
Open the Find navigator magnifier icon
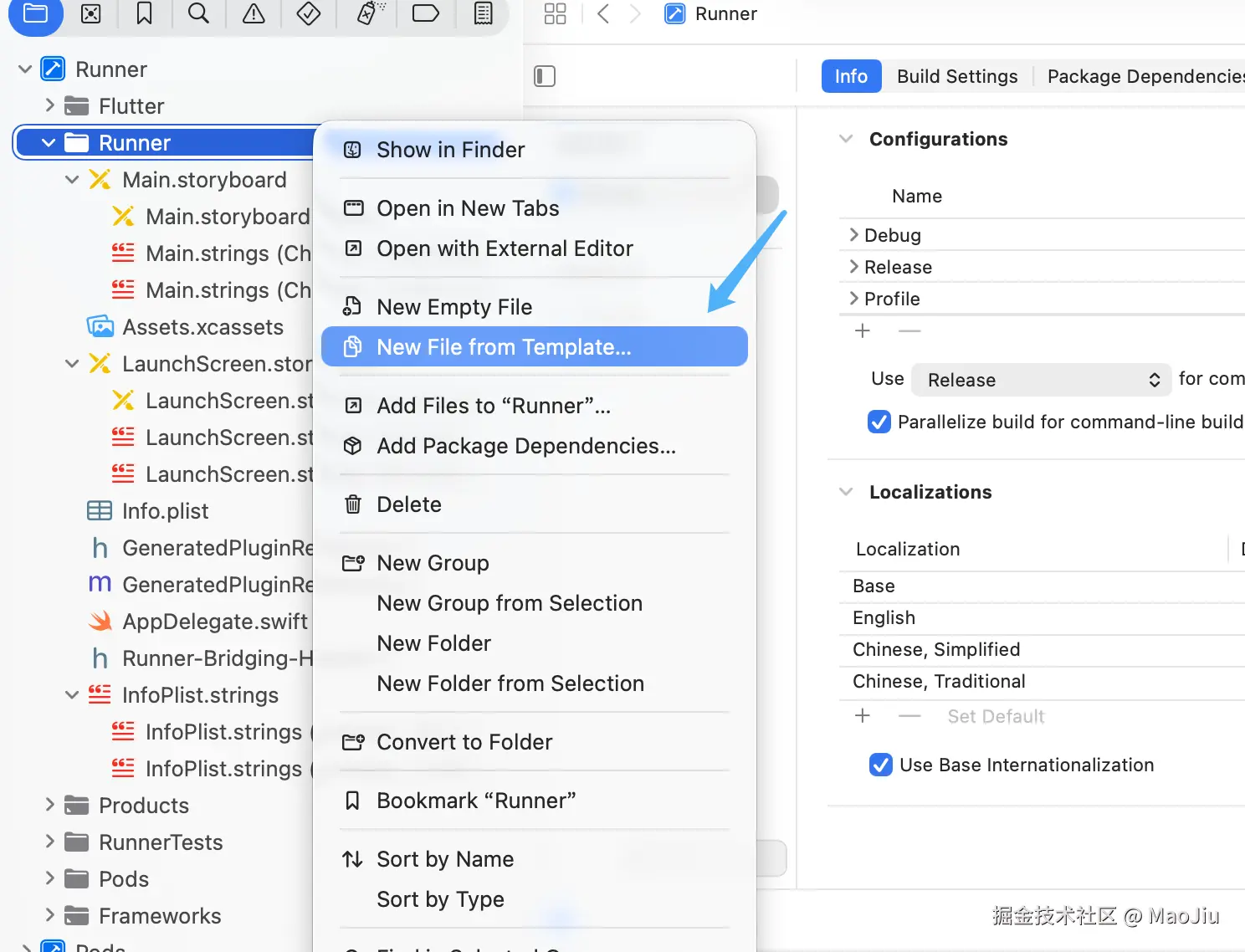(x=198, y=13)
